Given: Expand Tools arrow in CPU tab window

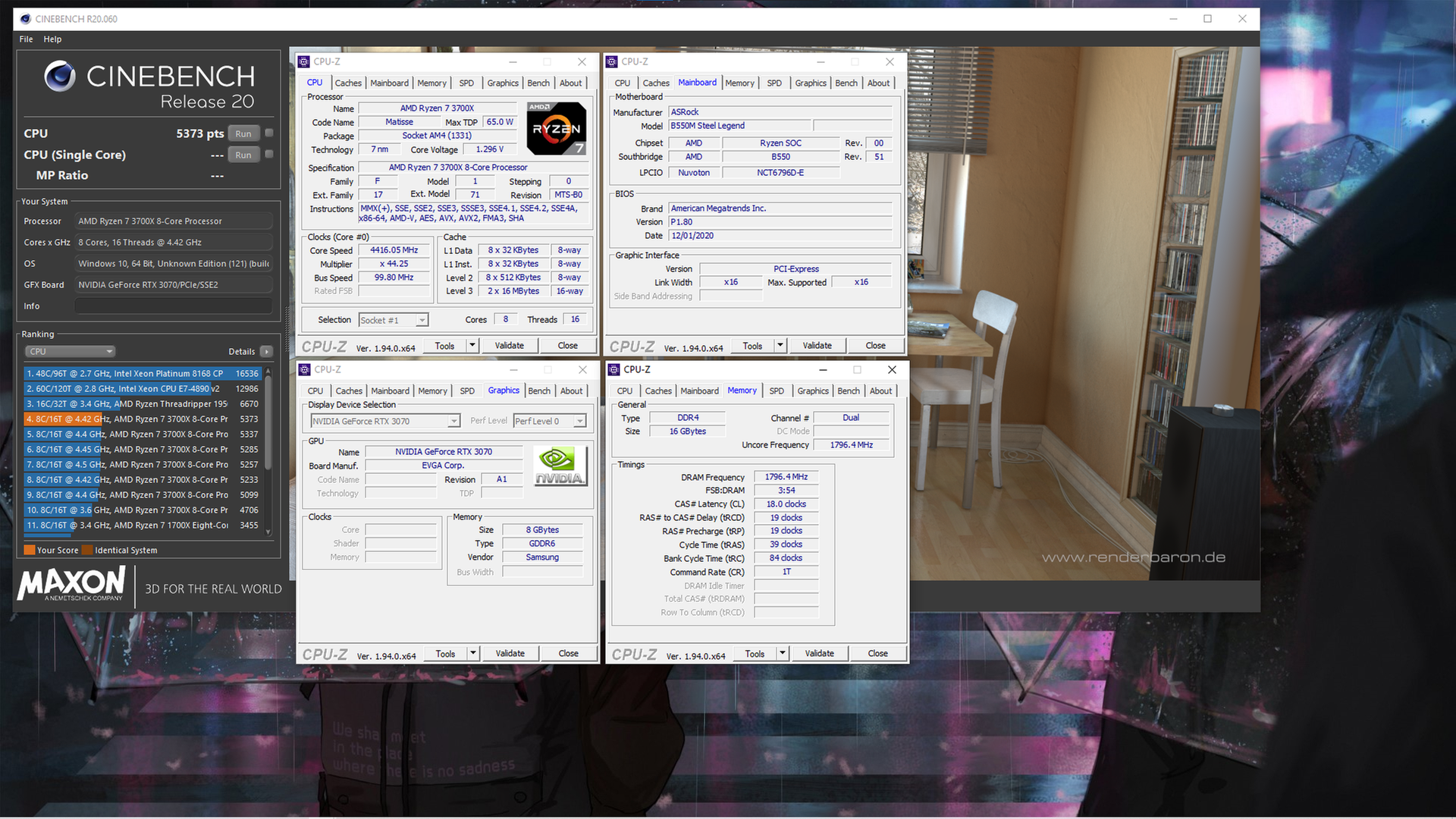Looking at the screenshot, I should 472,345.
